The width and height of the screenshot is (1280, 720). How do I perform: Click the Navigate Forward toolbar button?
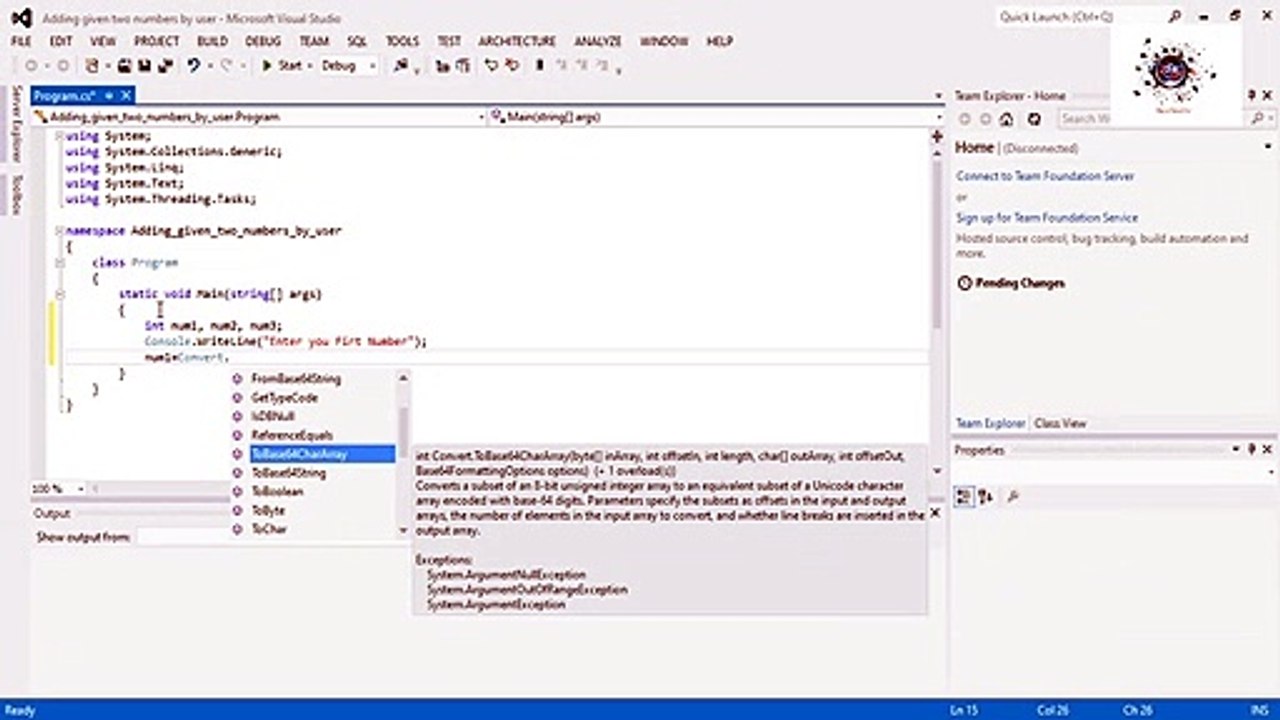[61, 66]
